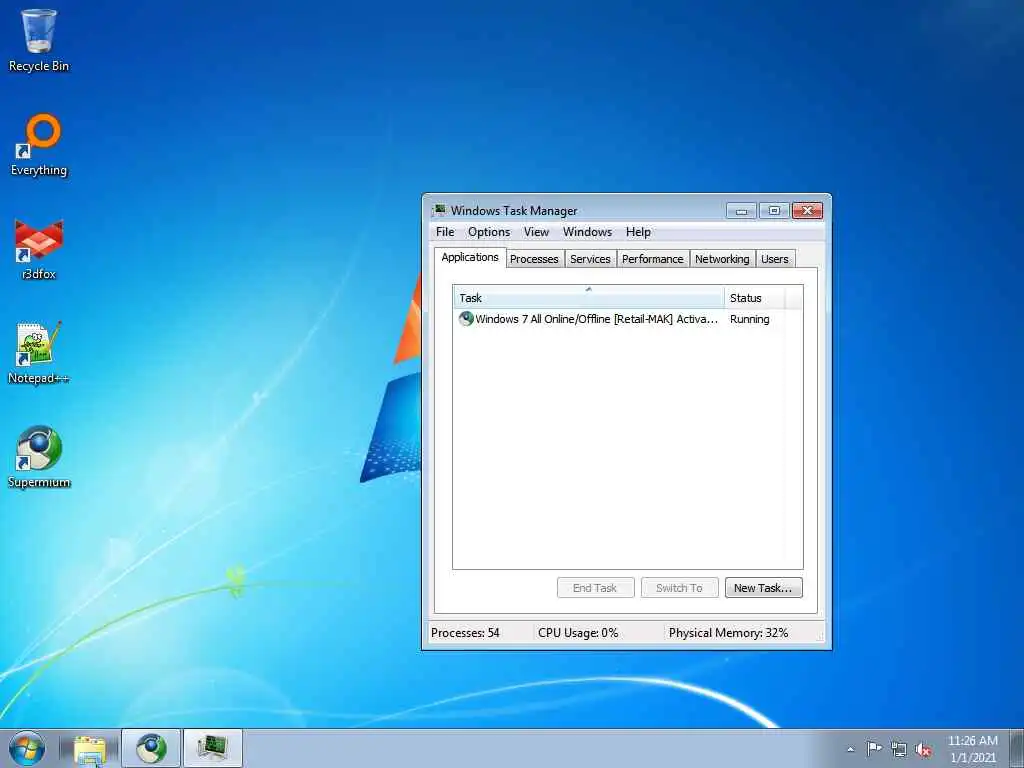The image size is (1024, 768).
Task: Show hidden tray icons arrow
Action: pyautogui.click(x=850, y=749)
